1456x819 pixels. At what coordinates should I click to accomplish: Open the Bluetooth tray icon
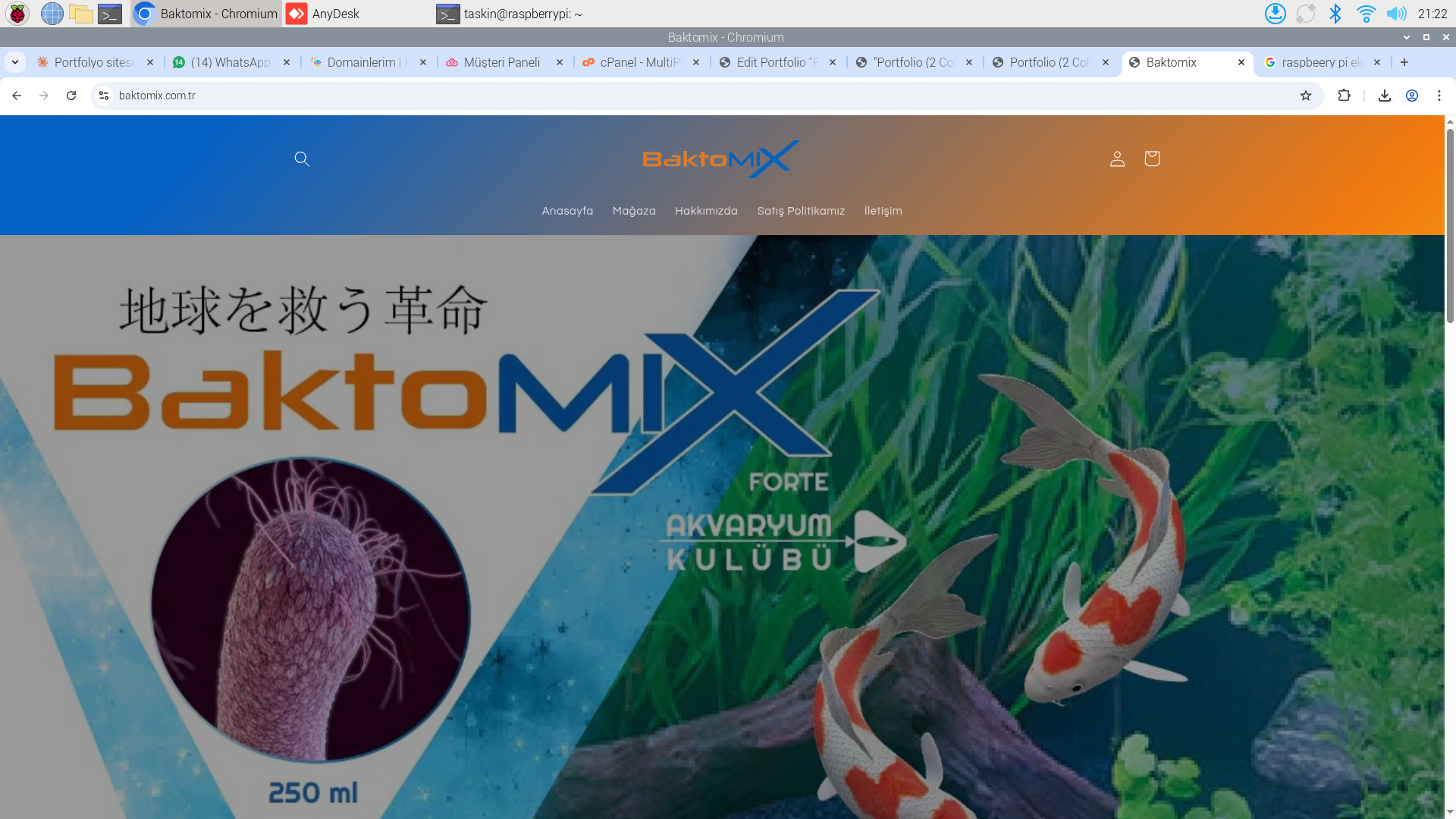point(1336,14)
